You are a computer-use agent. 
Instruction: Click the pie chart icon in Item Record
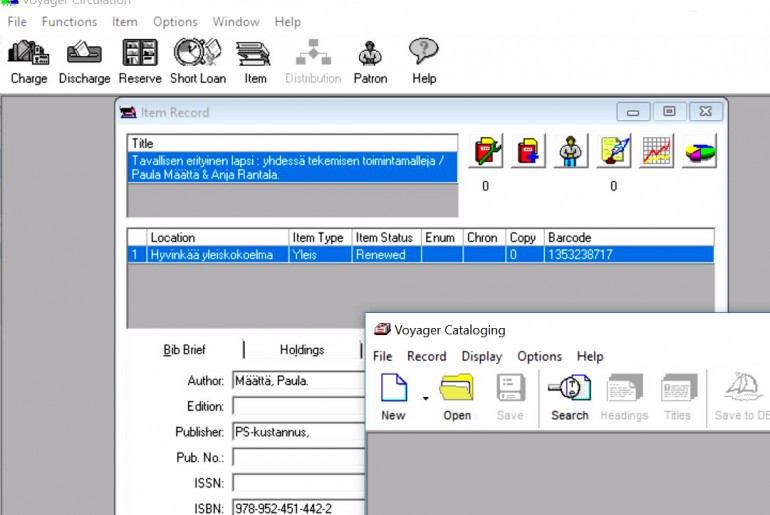(x=699, y=151)
